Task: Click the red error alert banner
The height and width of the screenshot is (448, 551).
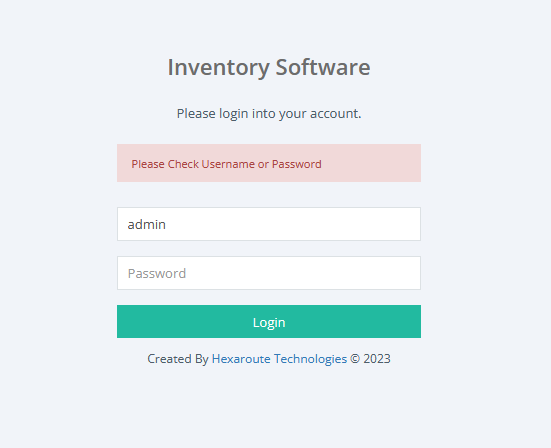Action: tap(269, 163)
